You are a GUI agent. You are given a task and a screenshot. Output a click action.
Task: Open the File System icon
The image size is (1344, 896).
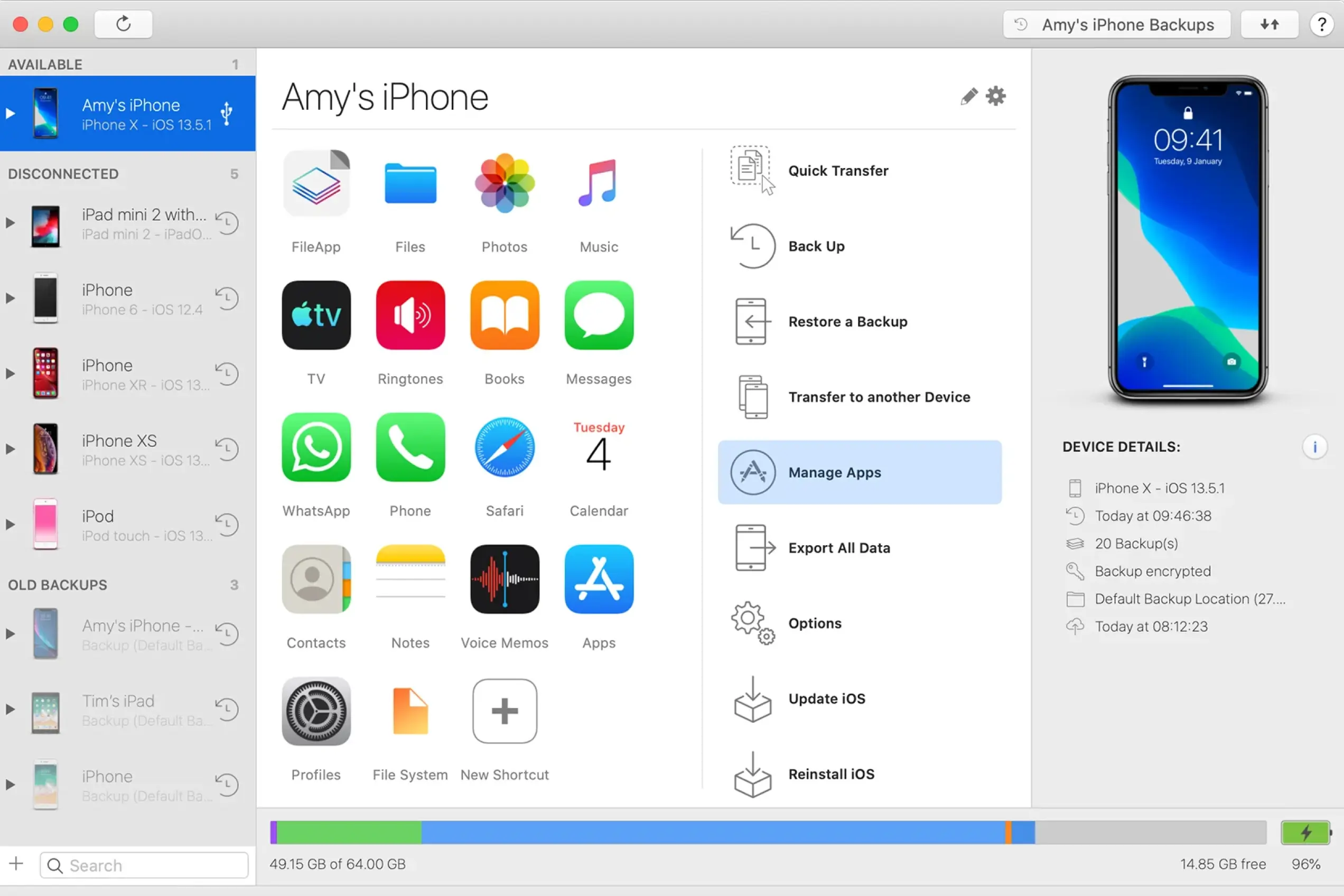coord(410,712)
